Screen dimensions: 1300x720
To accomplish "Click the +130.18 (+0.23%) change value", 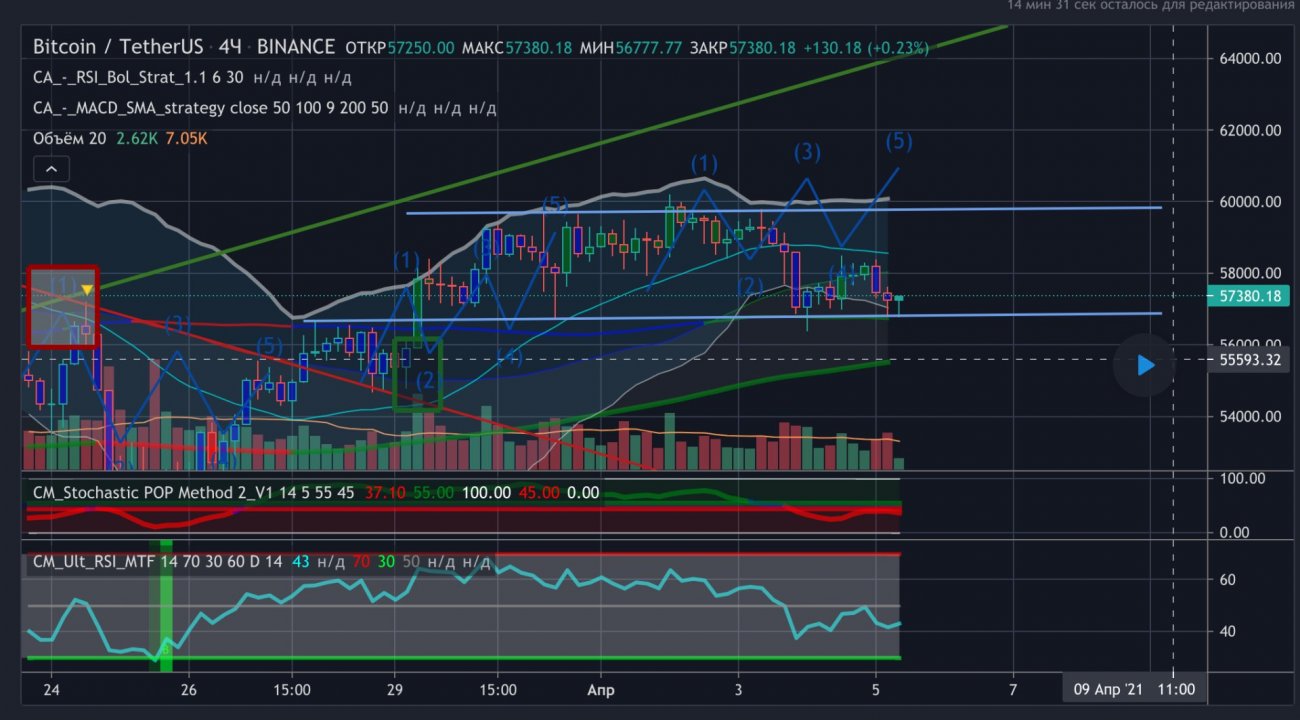I will 866,47.
